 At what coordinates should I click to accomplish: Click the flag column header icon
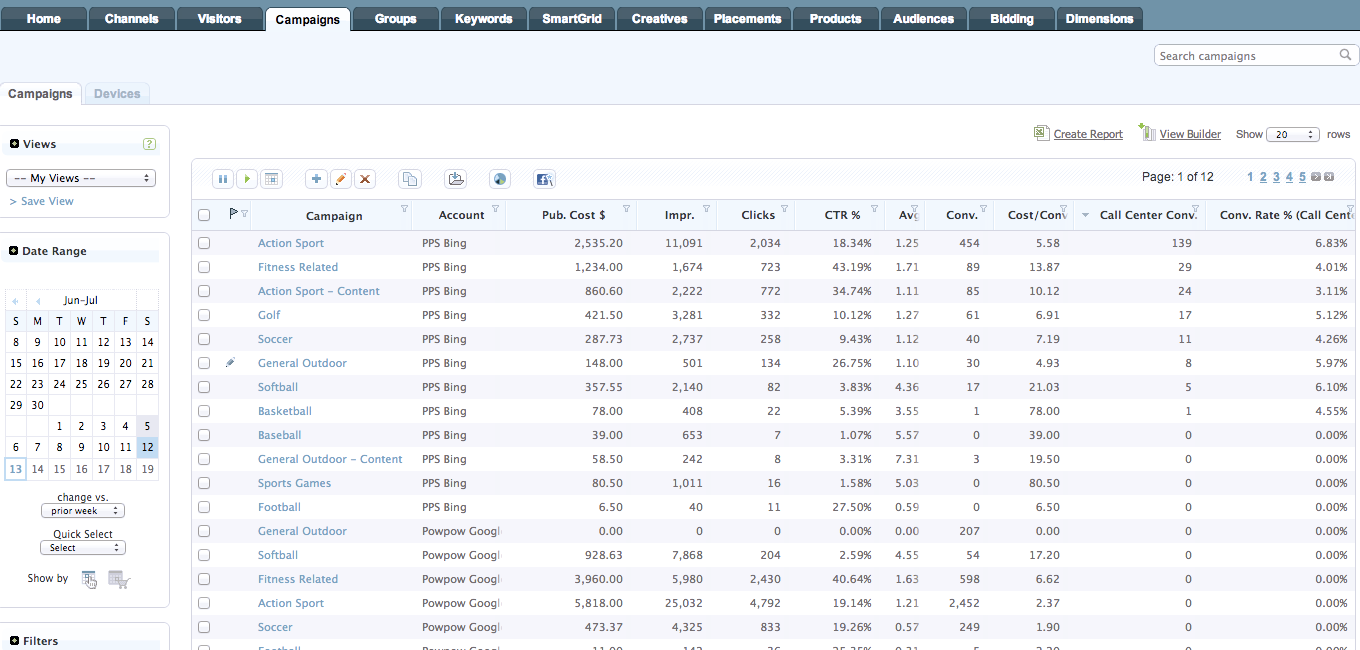click(x=234, y=213)
